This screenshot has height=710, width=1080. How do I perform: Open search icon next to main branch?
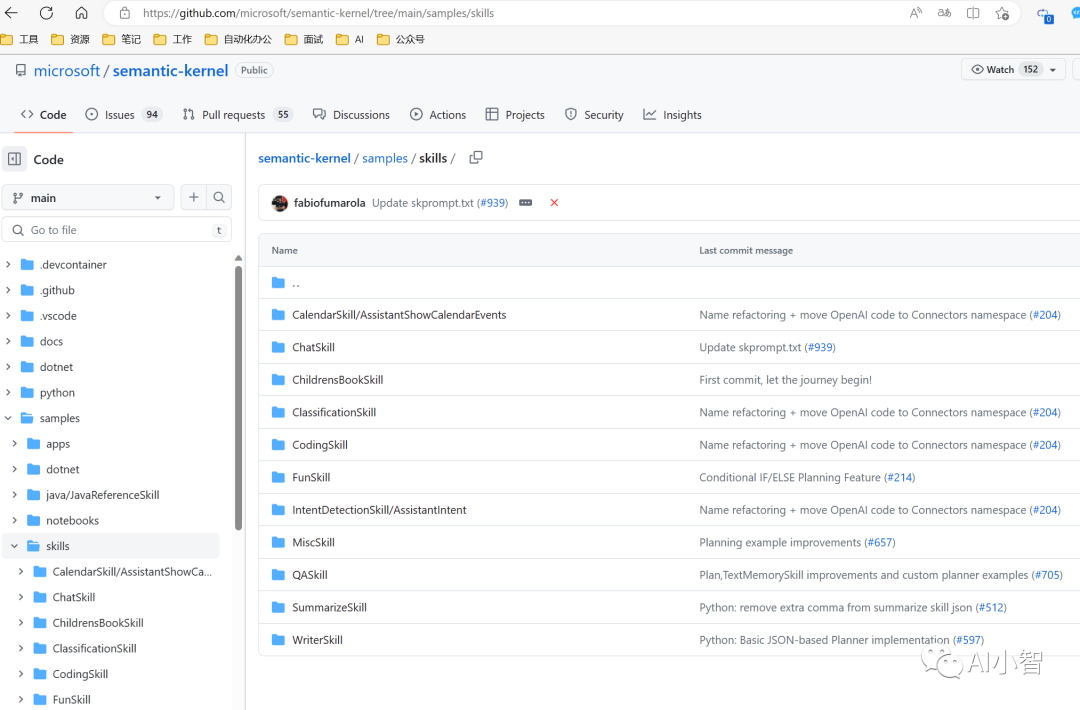click(219, 198)
